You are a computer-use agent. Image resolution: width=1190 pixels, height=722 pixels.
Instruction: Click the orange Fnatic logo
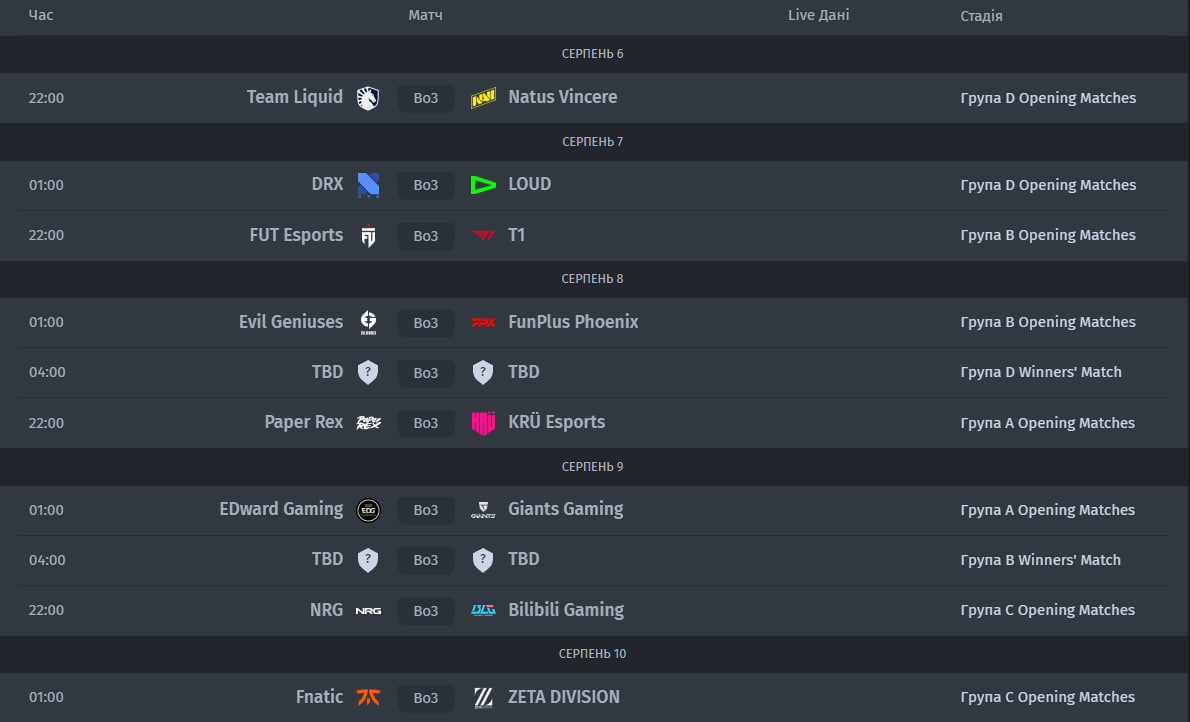point(368,697)
